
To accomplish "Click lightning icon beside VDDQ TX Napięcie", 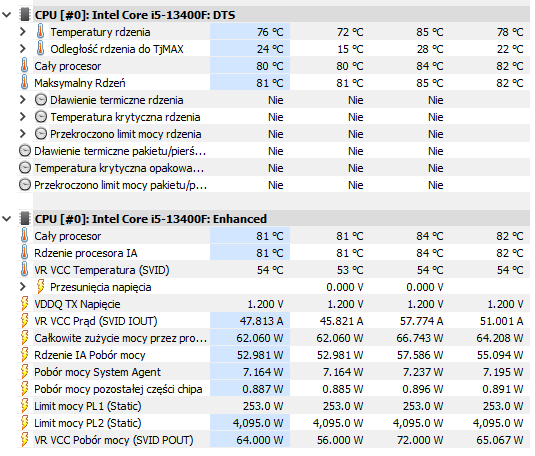I will click(24, 303).
